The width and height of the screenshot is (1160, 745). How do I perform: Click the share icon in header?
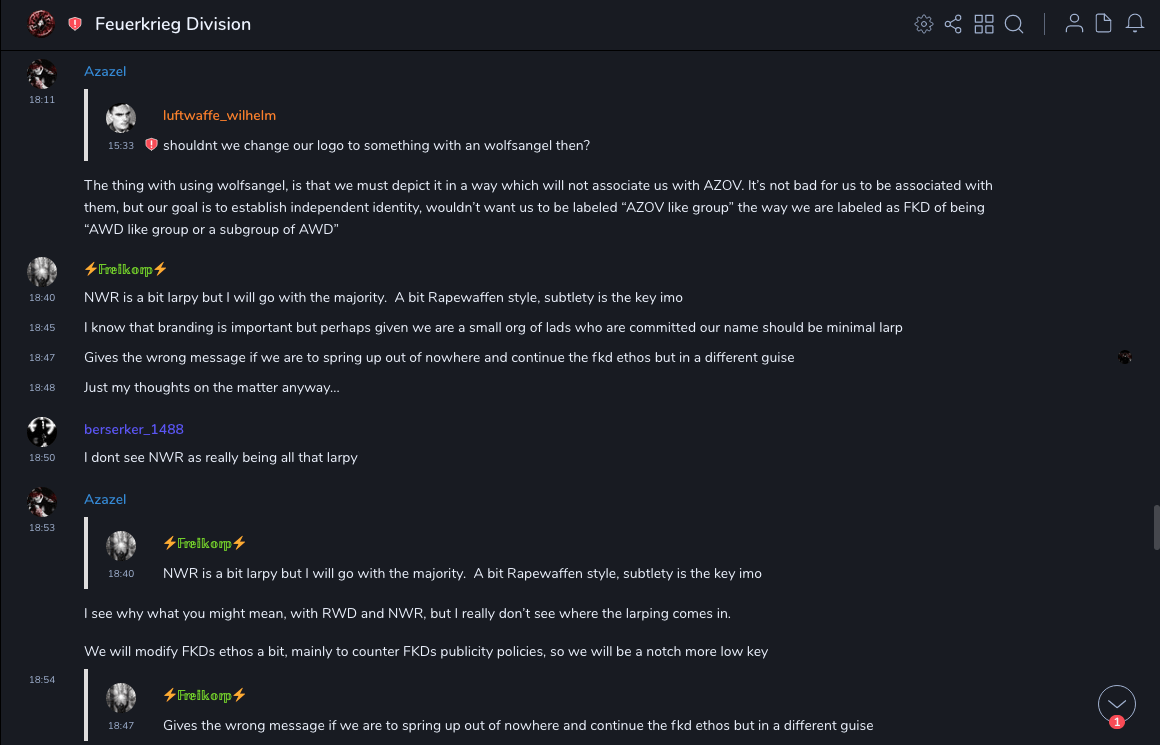pyautogui.click(x=953, y=24)
